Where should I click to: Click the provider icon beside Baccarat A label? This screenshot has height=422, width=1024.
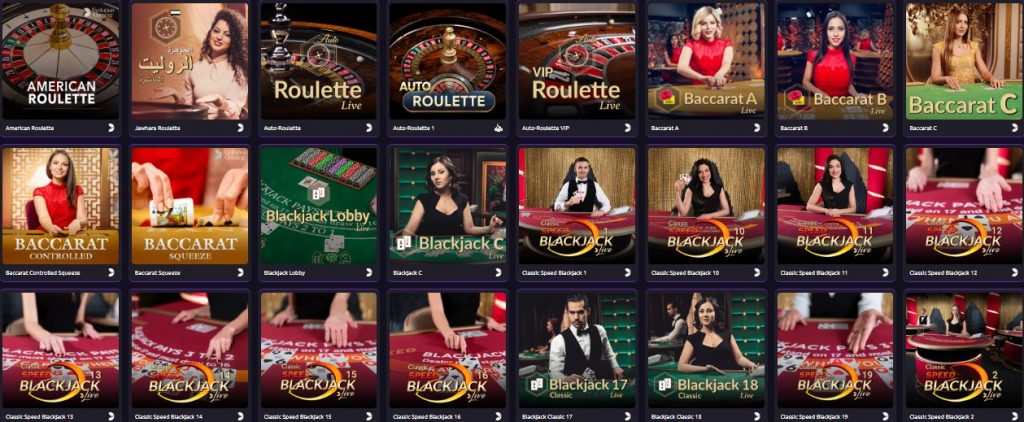[757, 128]
